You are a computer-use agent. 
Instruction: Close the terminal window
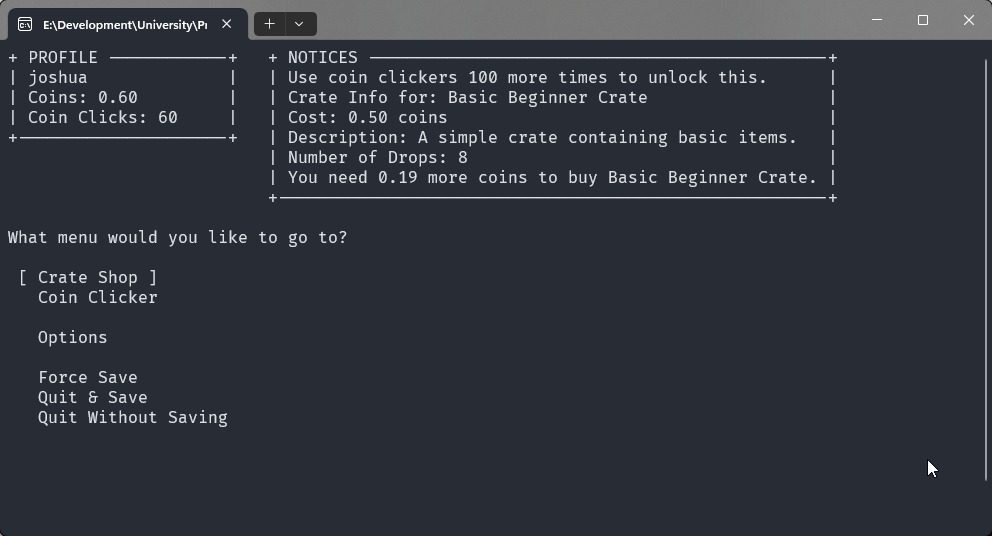[x=968, y=20]
